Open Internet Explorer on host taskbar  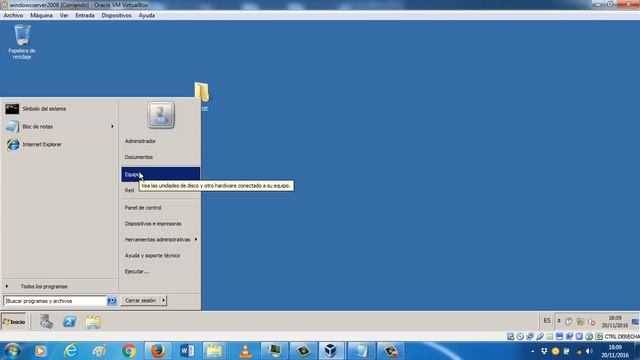[x=71, y=351]
